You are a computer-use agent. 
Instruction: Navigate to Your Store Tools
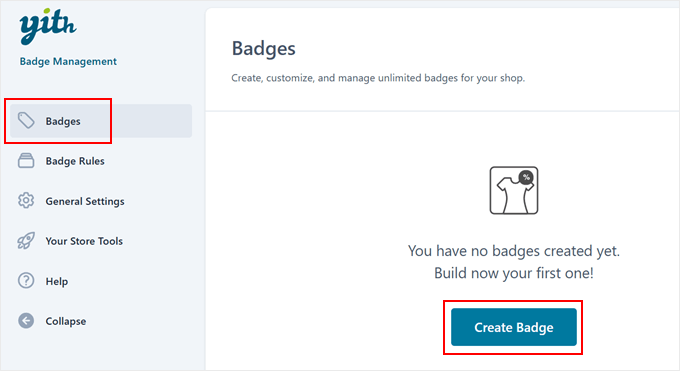pyautogui.click(x=84, y=241)
